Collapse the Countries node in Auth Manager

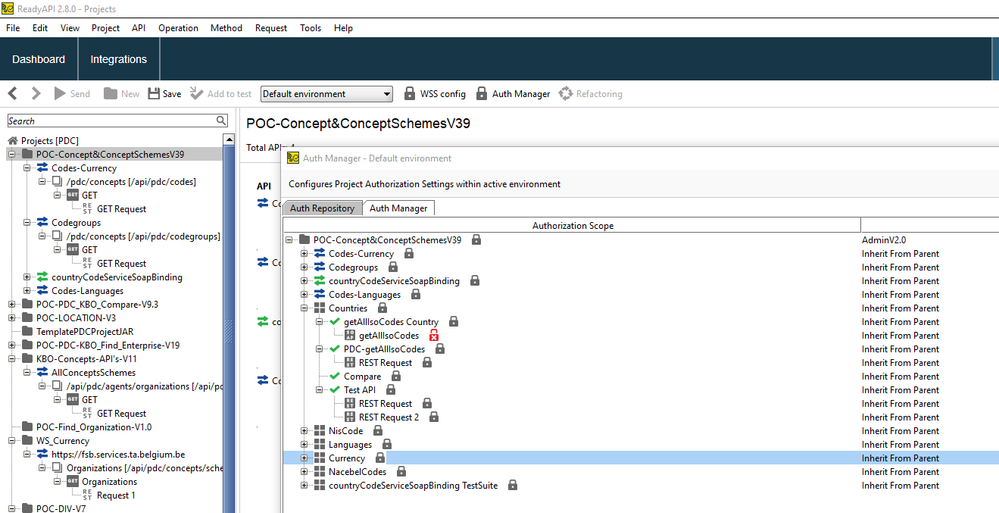[305, 308]
